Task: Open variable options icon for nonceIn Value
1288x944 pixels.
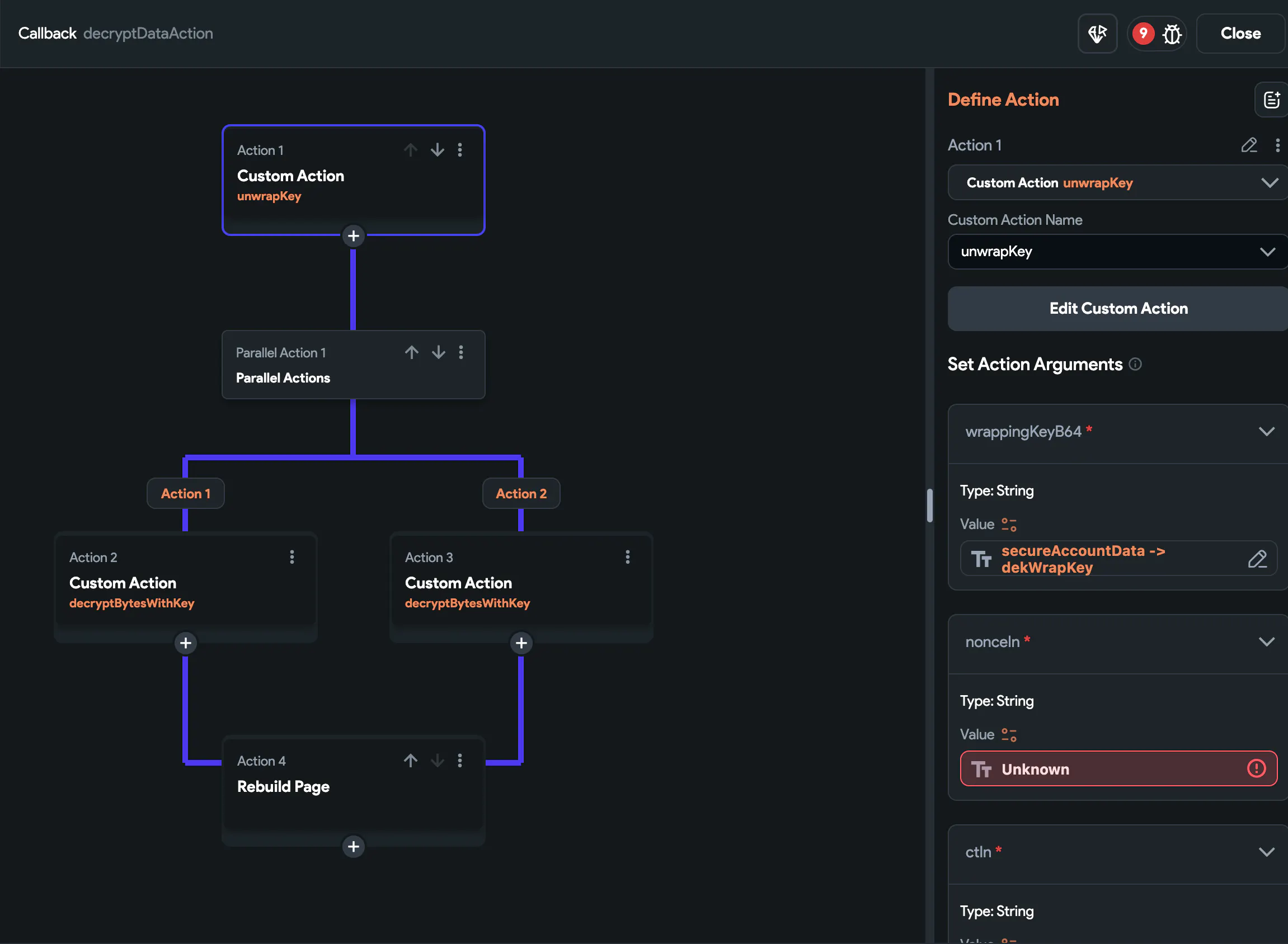Action: pos(1009,735)
